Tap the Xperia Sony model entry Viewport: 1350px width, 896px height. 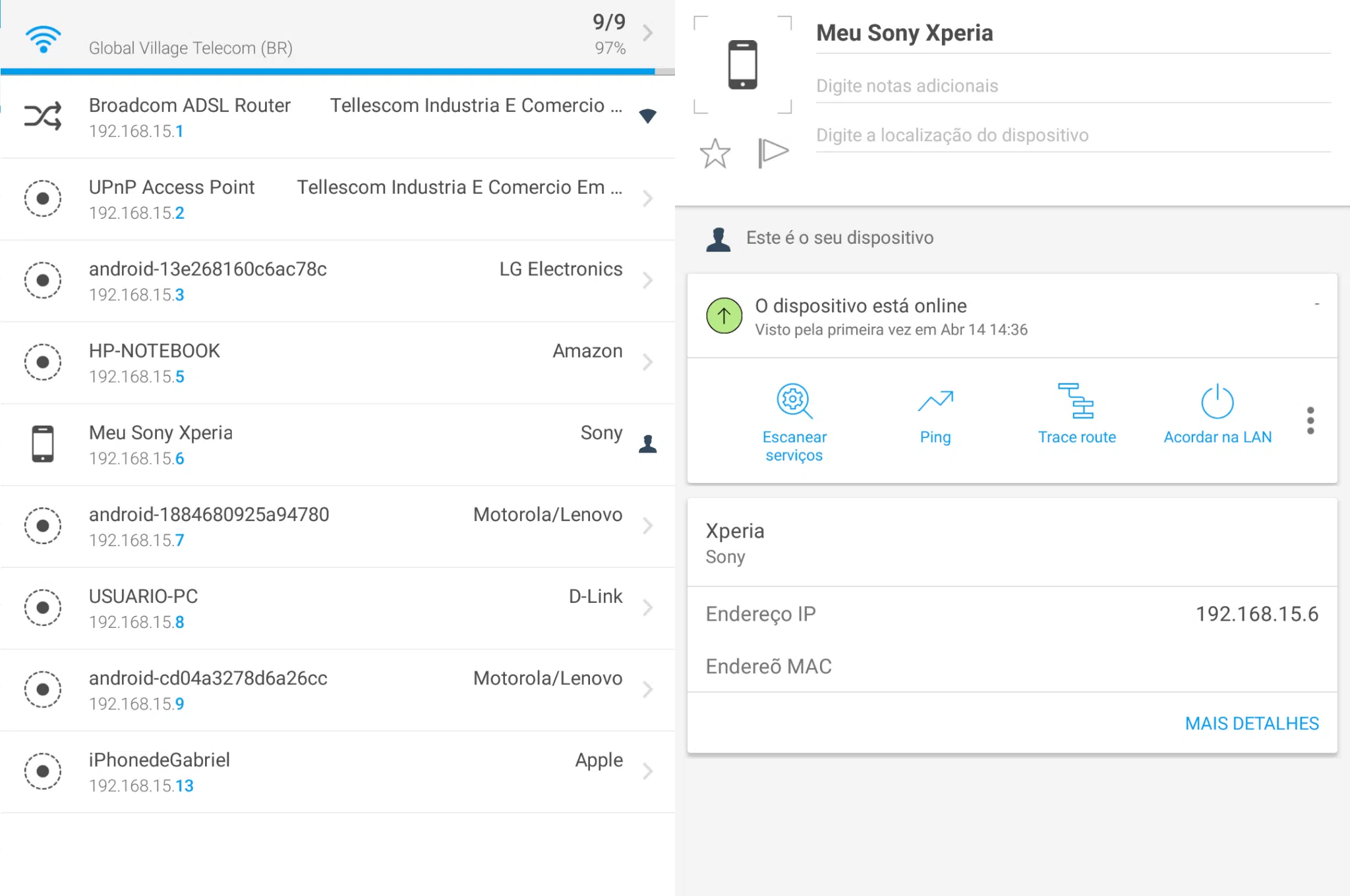point(1012,543)
